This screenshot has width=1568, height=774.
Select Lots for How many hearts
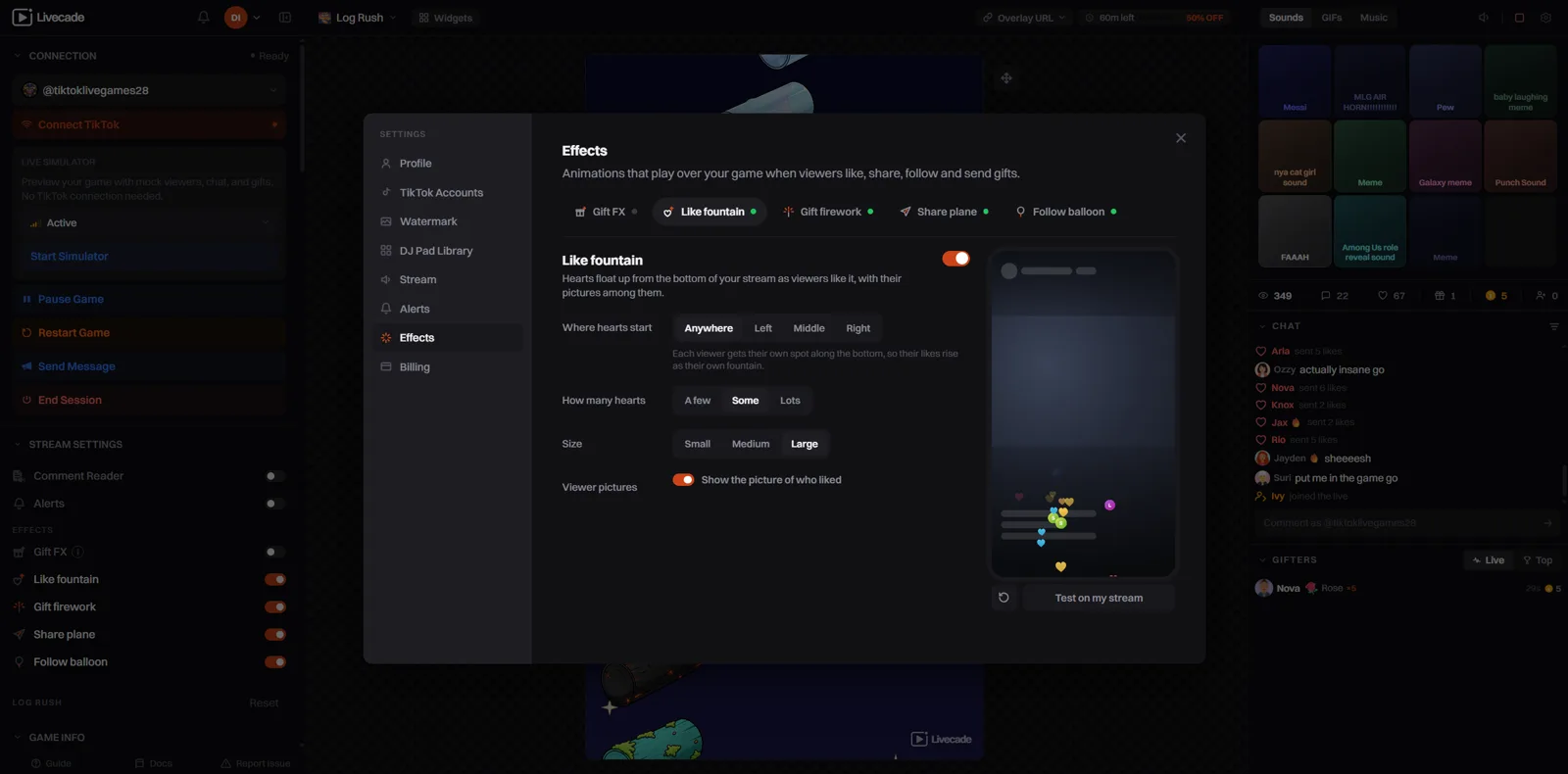pos(790,401)
